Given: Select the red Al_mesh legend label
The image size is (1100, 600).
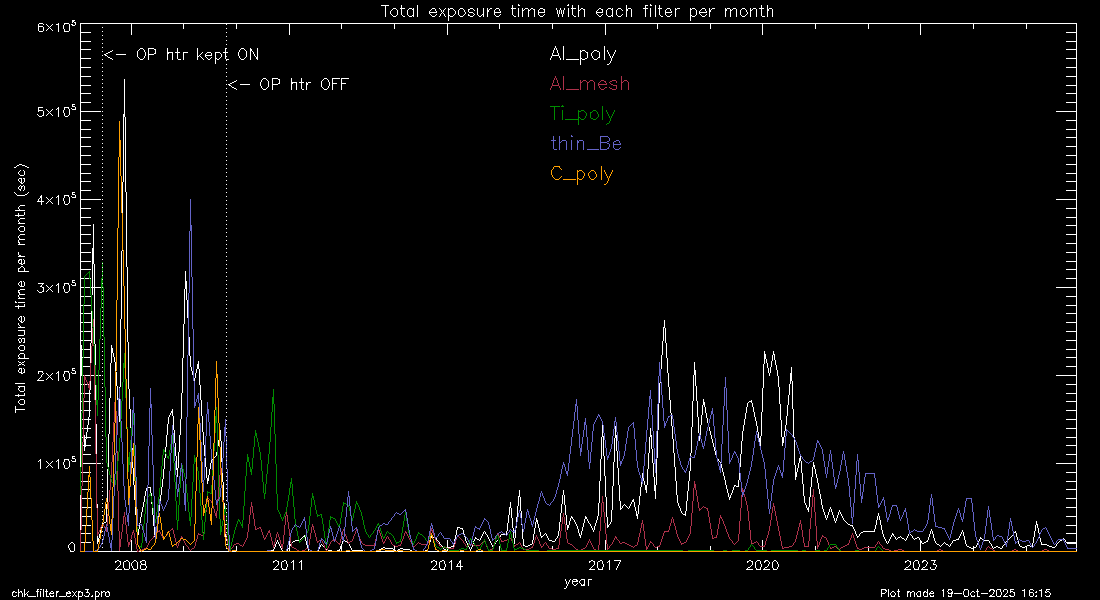Looking at the screenshot, I should [x=589, y=84].
